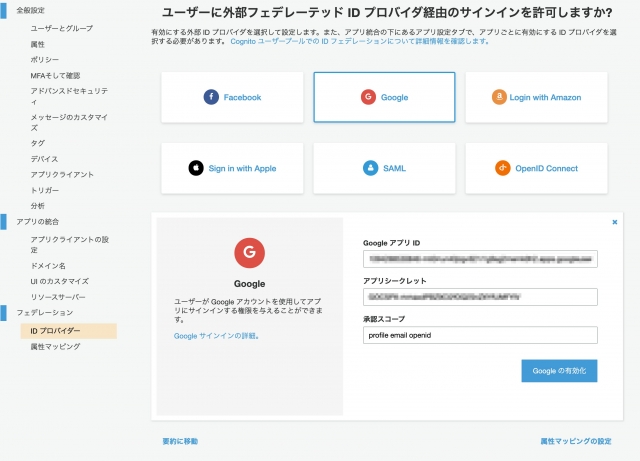This screenshot has height=461, width=640.
Task: Open Google サインインの詳細 link
Action: coord(217,336)
